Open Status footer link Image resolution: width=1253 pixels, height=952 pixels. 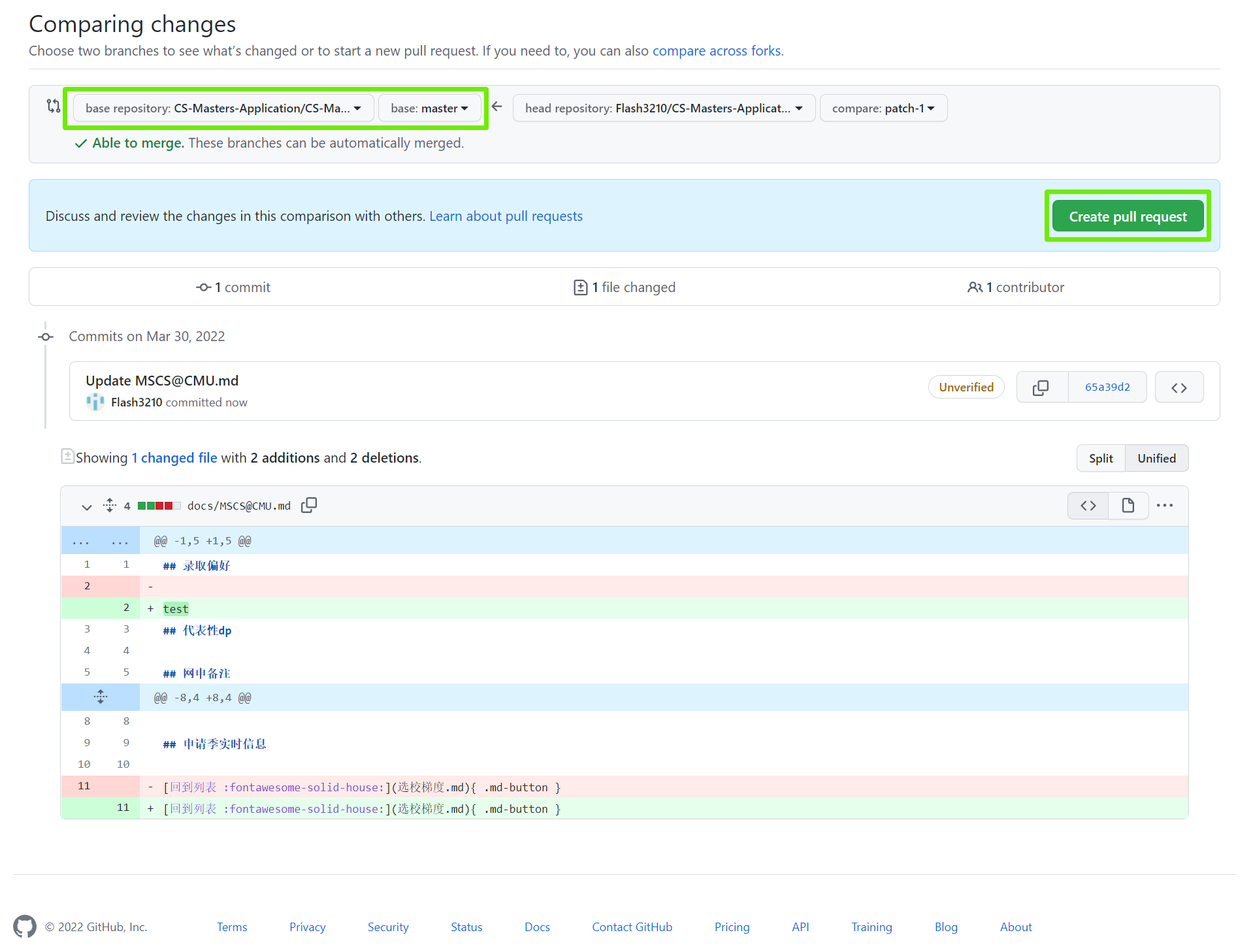pos(466,927)
